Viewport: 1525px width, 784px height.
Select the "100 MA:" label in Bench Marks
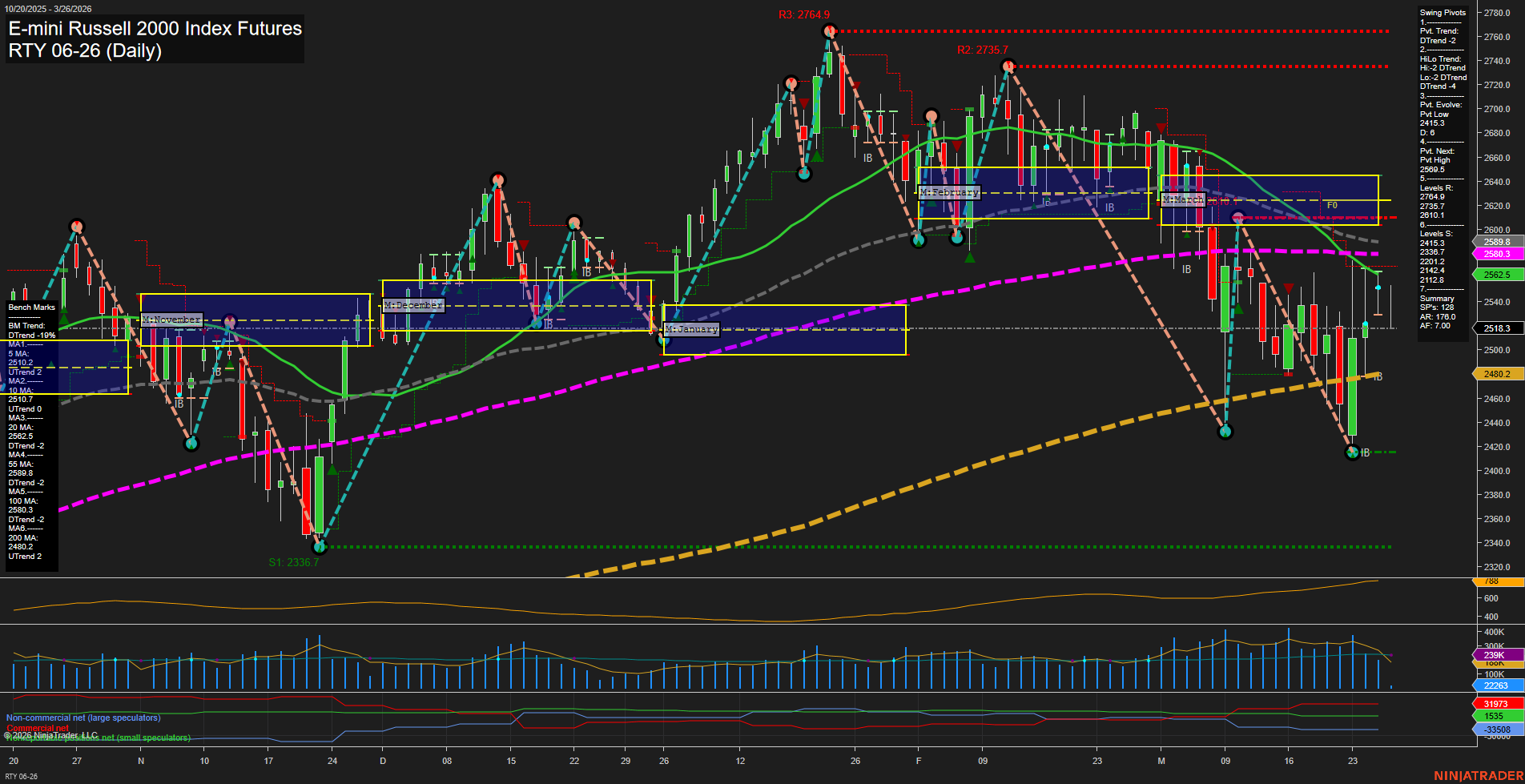click(x=23, y=501)
